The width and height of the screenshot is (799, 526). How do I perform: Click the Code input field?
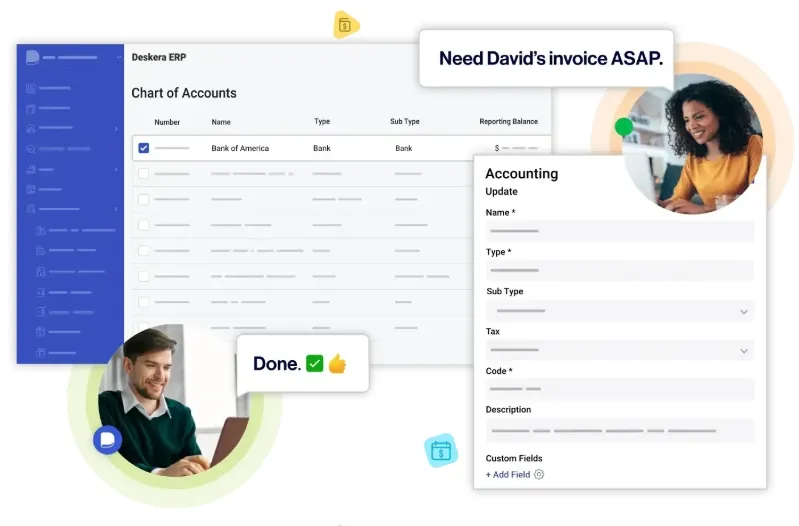(620, 389)
